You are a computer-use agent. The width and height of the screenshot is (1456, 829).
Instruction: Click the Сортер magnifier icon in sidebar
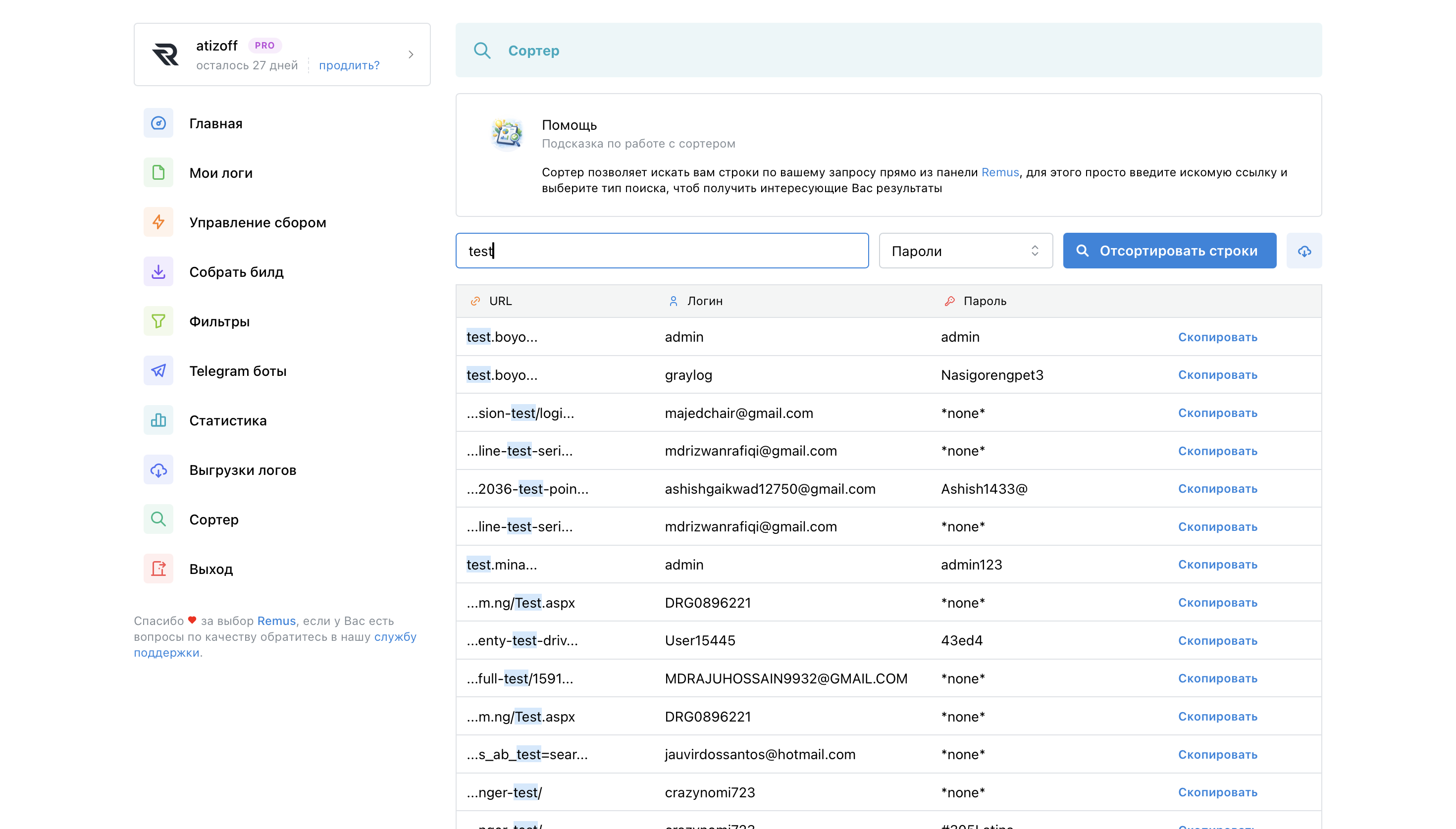(x=158, y=519)
